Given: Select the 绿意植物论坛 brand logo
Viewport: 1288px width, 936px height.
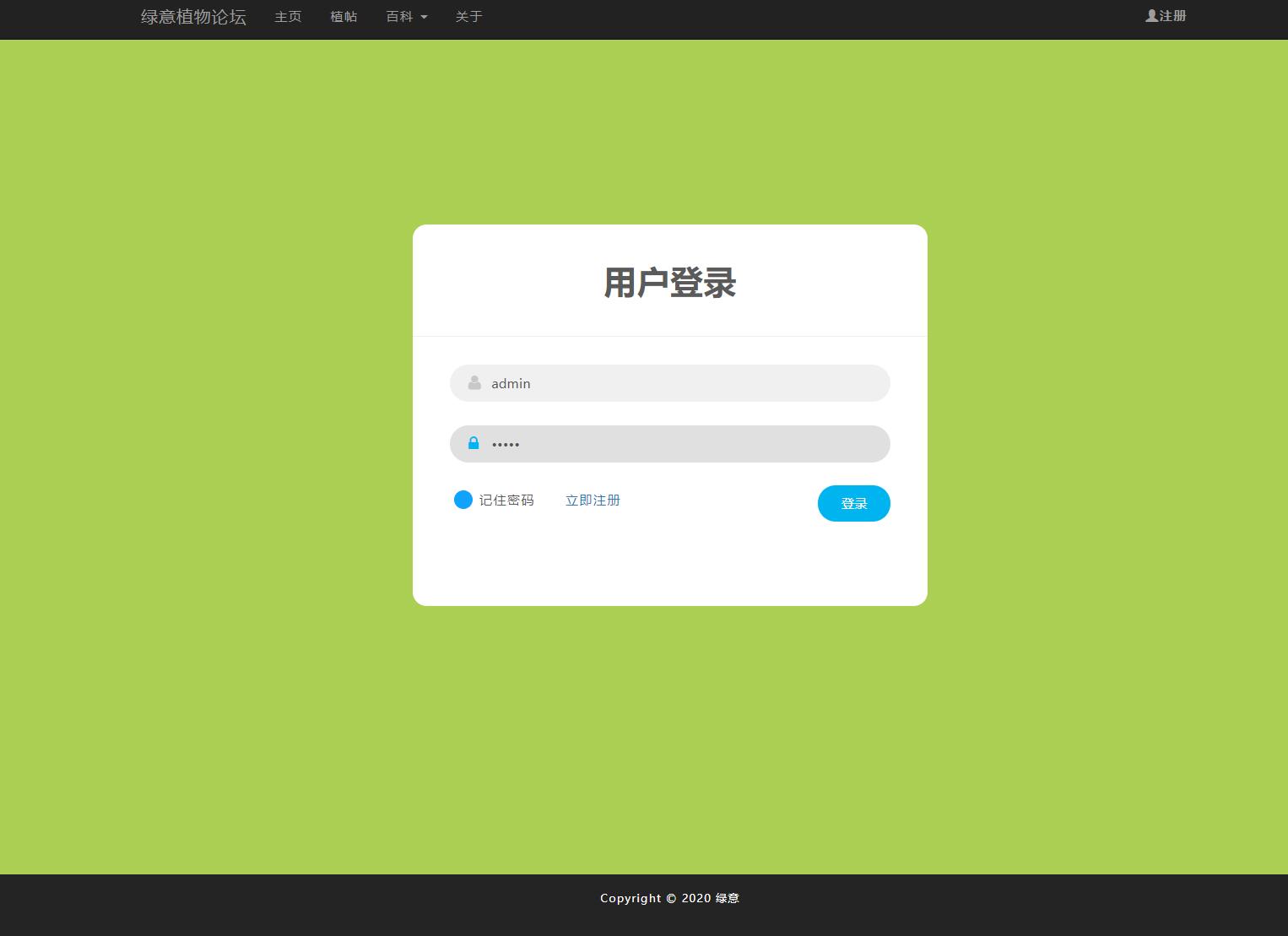Looking at the screenshot, I should [192, 17].
